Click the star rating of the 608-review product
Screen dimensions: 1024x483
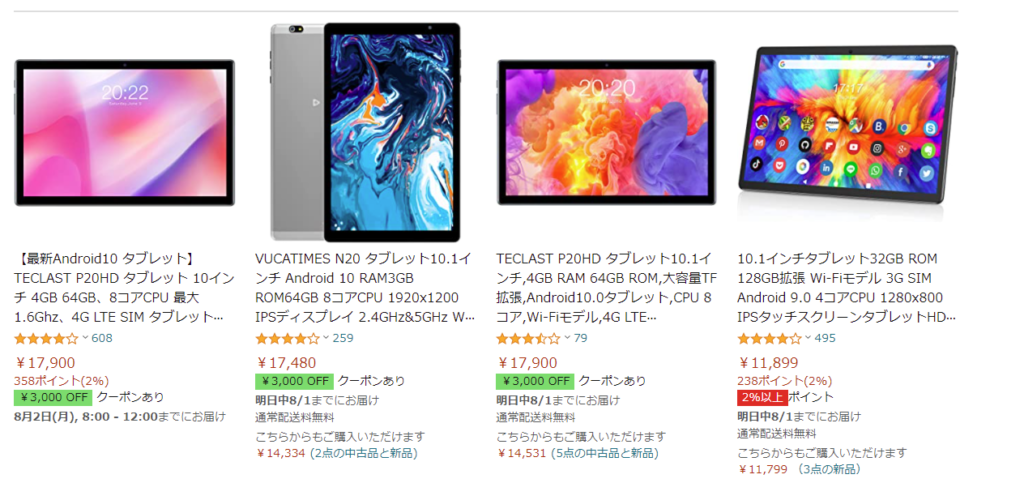pyautogui.click(x=46, y=339)
